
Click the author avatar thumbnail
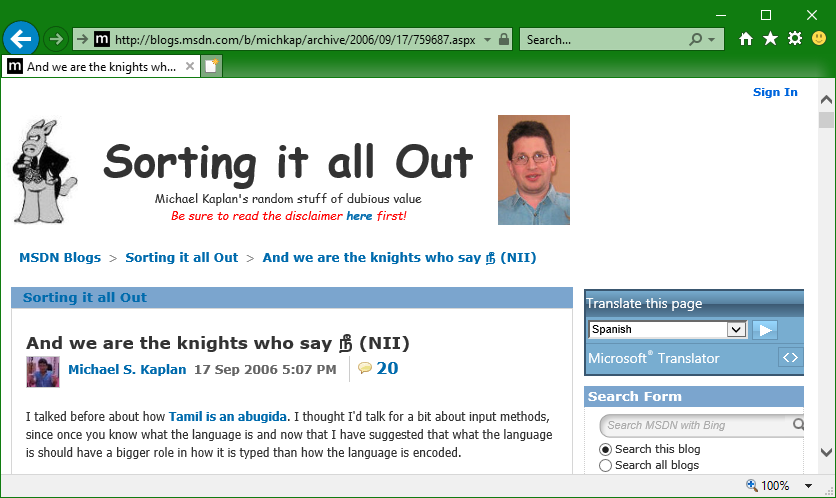tap(43, 372)
